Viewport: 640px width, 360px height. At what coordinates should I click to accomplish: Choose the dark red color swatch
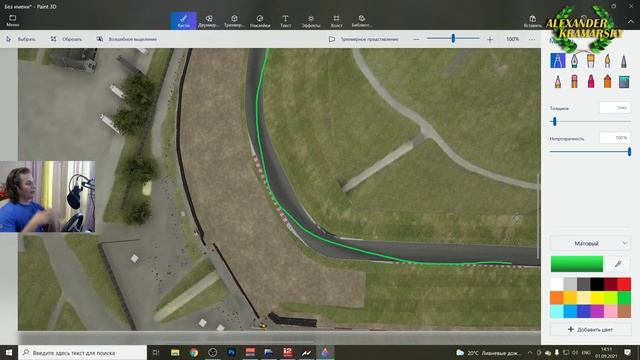coord(611,284)
